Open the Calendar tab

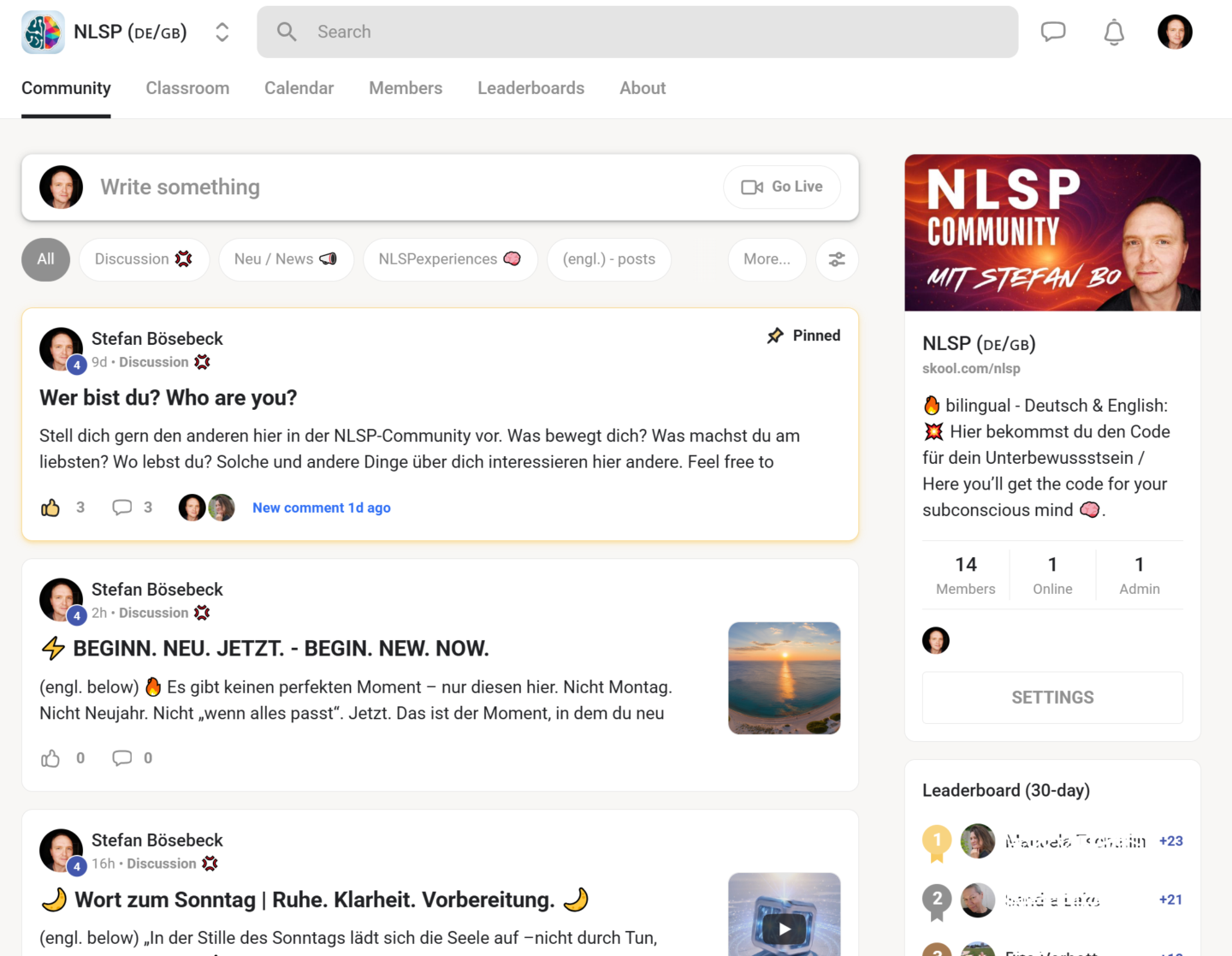click(299, 88)
